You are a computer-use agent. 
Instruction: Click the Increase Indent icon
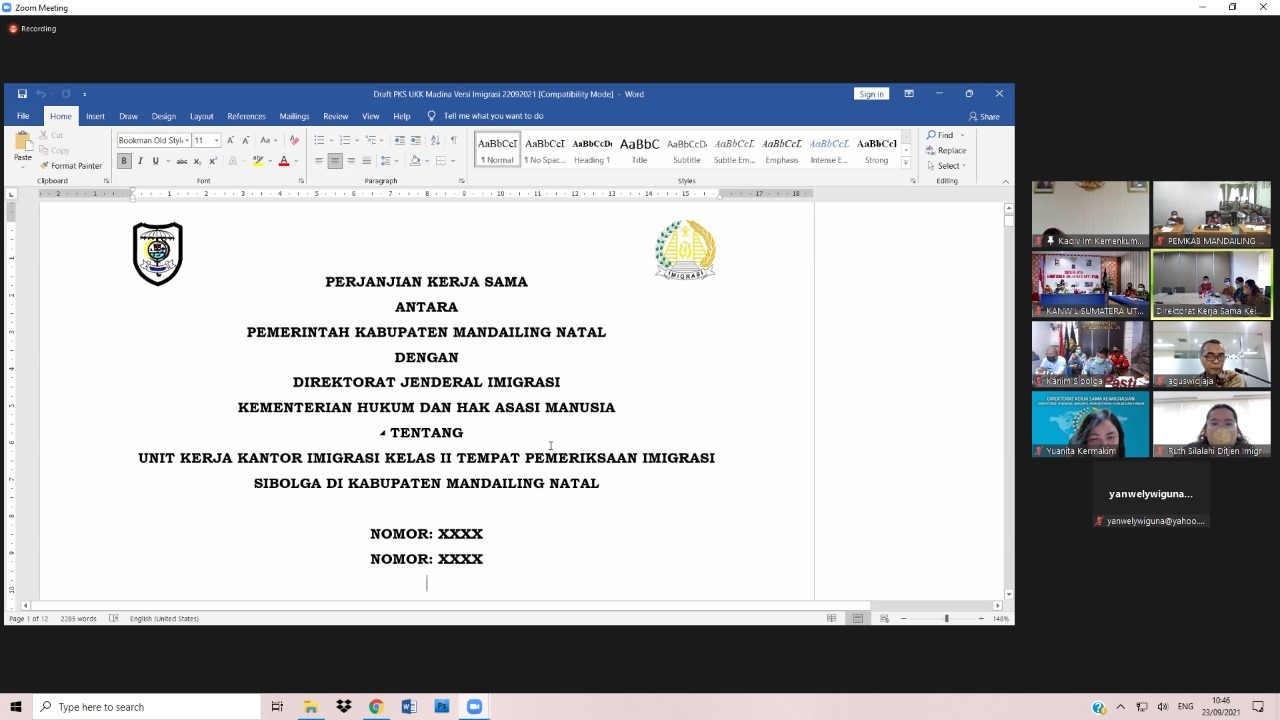click(415, 140)
